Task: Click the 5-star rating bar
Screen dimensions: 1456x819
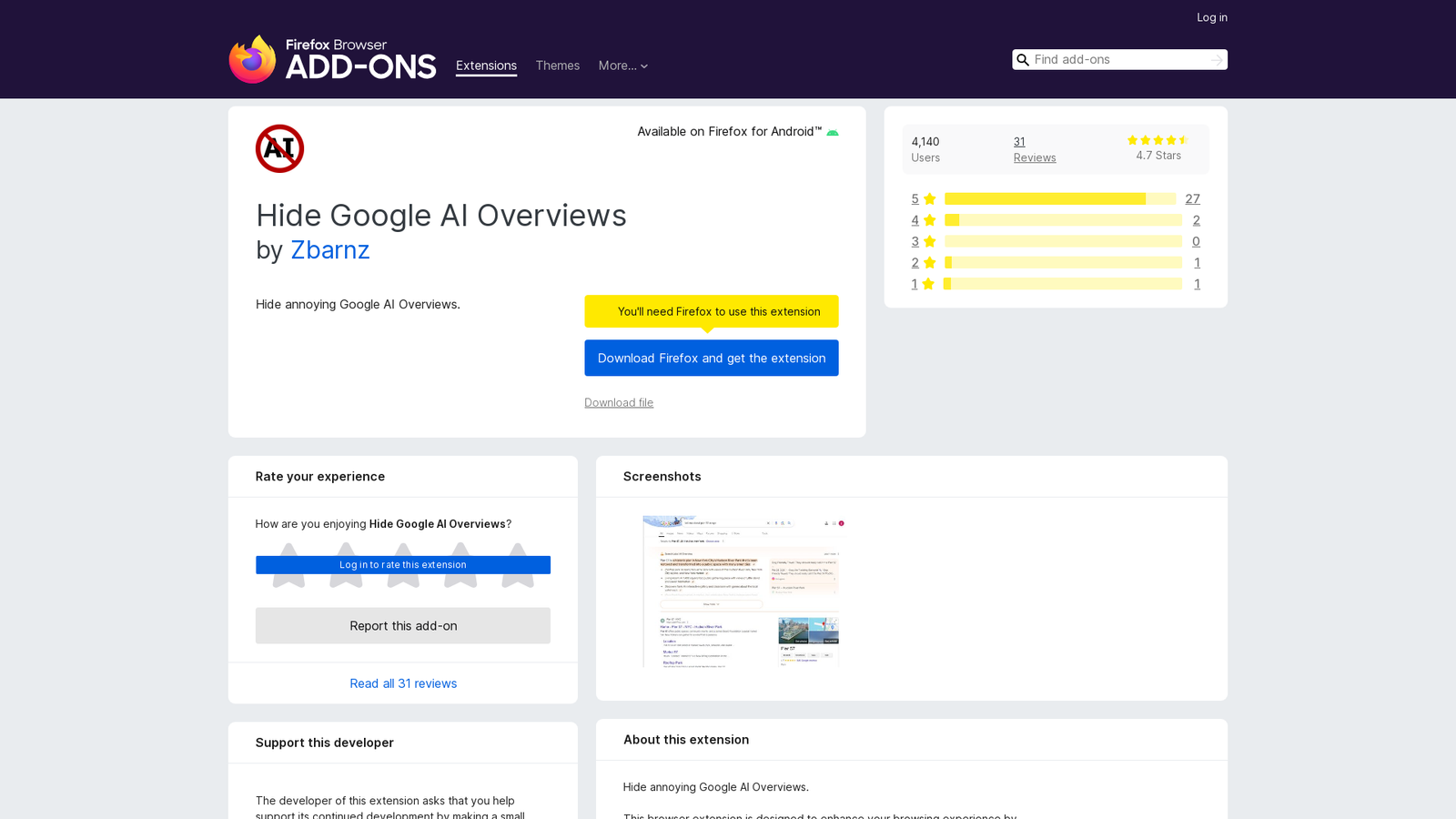Action: 1060,199
